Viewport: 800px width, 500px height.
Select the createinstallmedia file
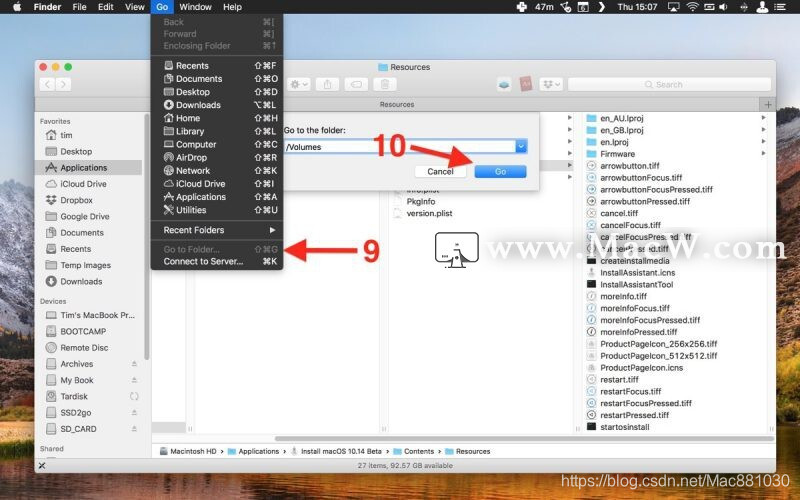click(635, 261)
